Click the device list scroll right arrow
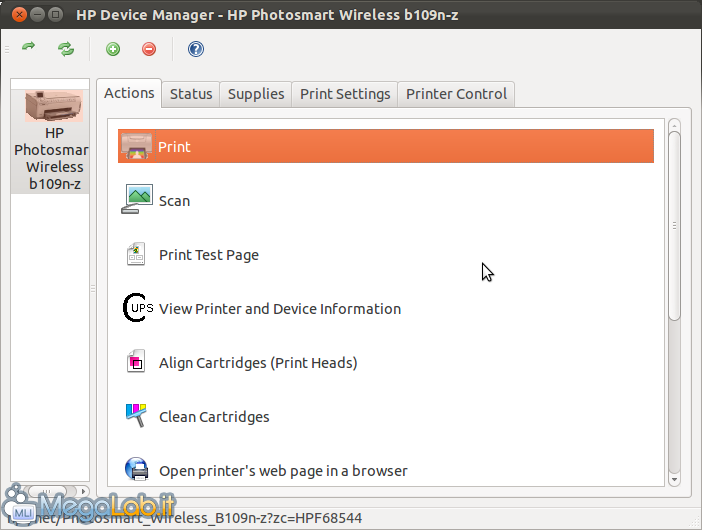This screenshot has height=530, width=702. tap(83, 491)
